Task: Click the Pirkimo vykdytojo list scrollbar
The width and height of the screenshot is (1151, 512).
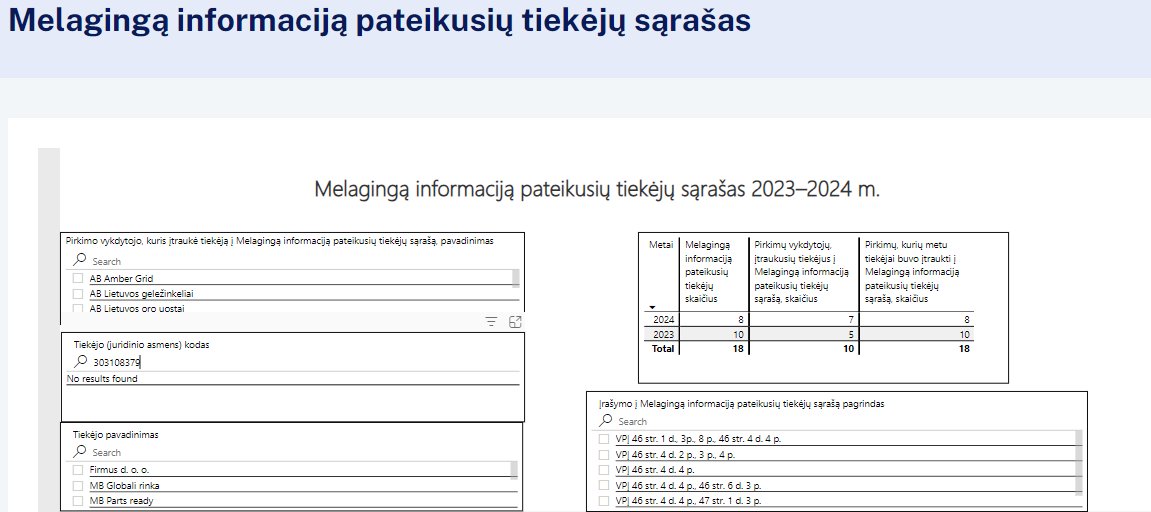Action: [516, 278]
